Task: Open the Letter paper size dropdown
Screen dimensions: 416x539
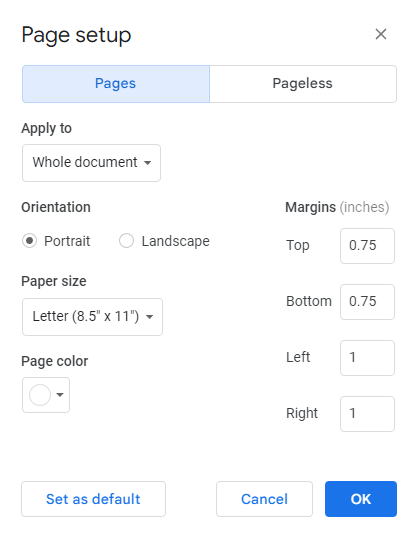Action: tap(92, 317)
